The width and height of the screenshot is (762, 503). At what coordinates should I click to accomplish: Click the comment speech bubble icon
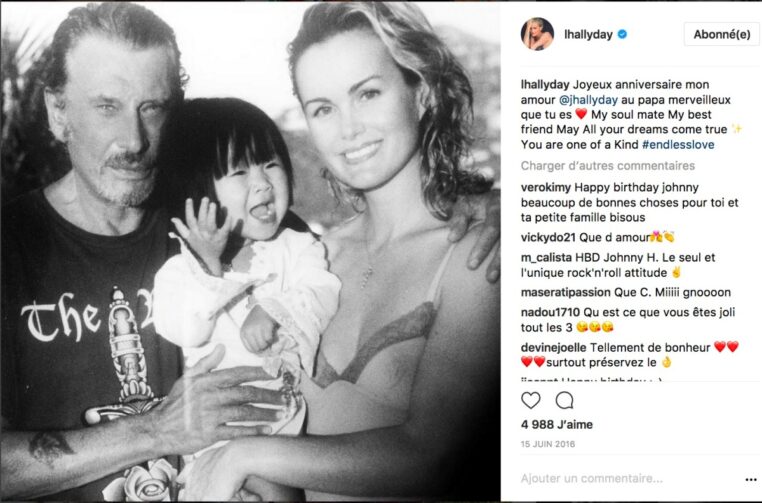coord(564,400)
